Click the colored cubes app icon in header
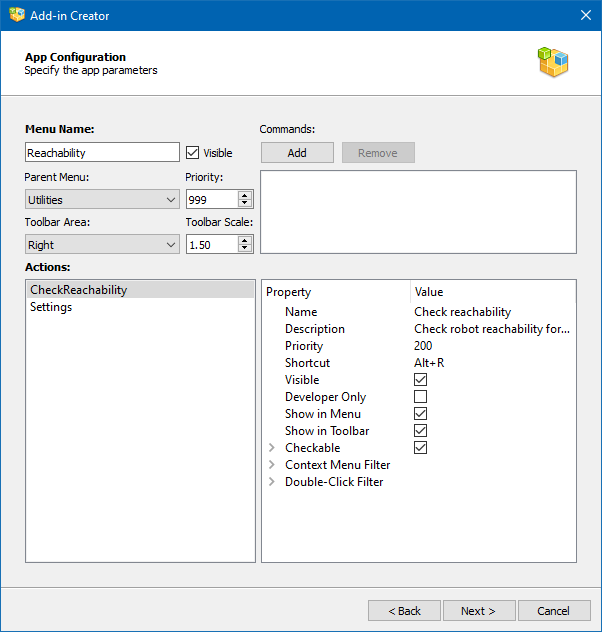Viewport: 602px width, 632px height. tap(552, 63)
